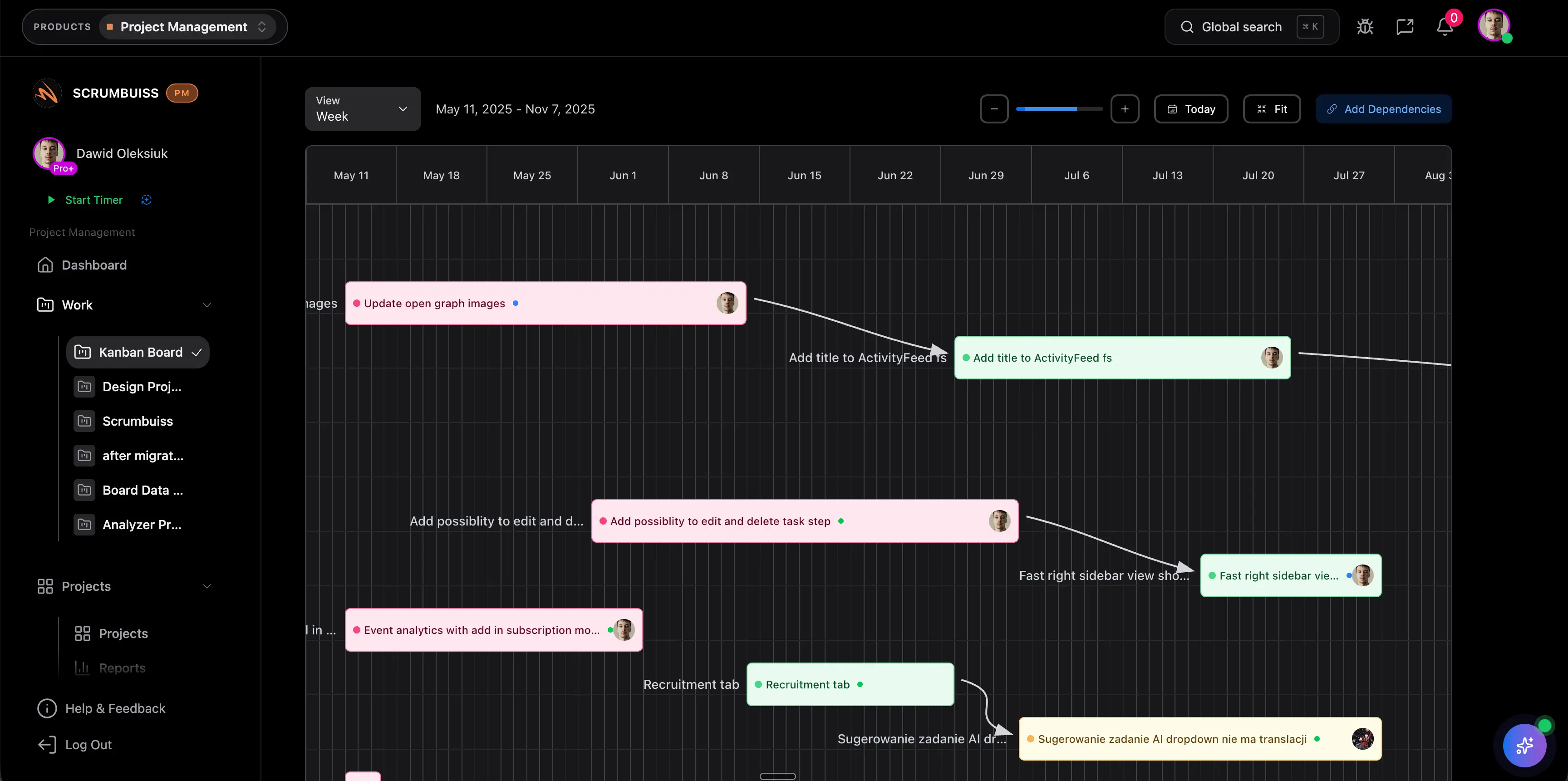Select the Design Proj board in sidebar
This screenshot has height=781, width=1568.
coord(139,386)
